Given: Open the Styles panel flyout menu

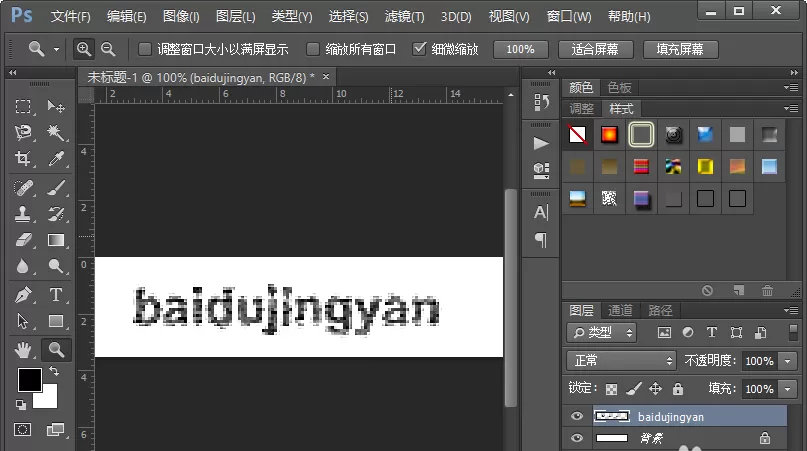Looking at the screenshot, I should click(x=791, y=108).
